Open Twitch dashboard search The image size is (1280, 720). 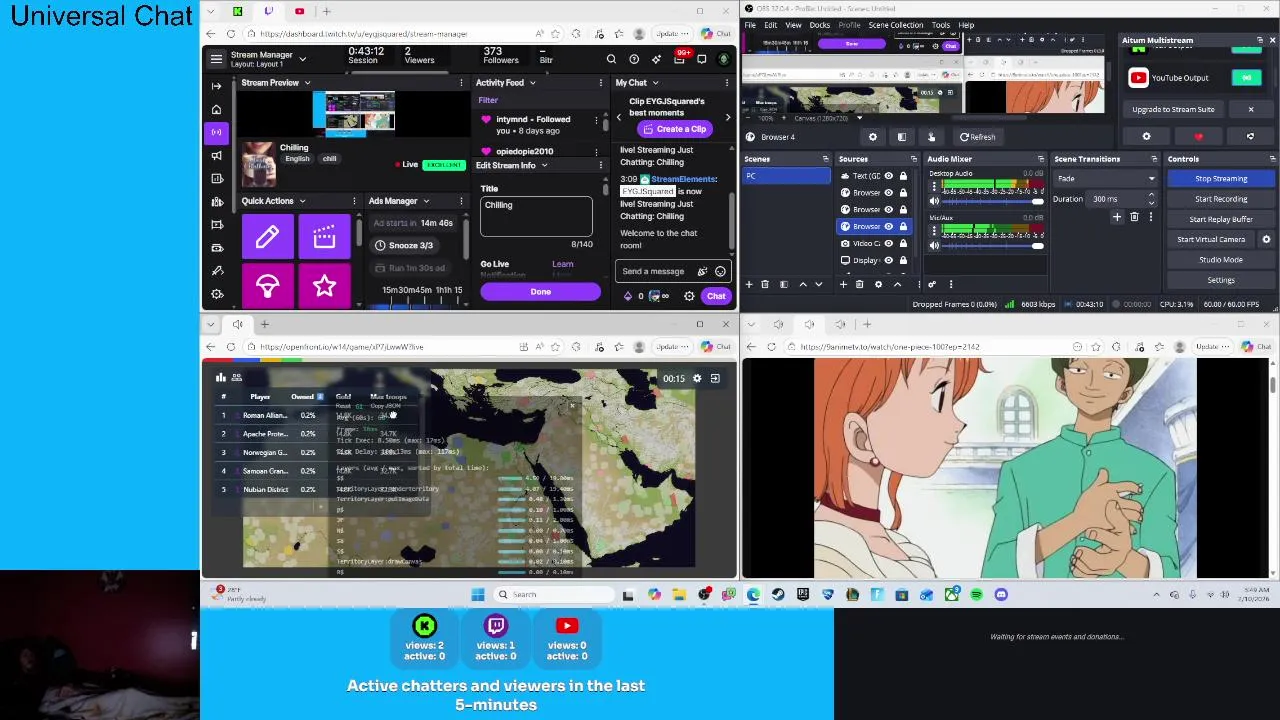611,59
